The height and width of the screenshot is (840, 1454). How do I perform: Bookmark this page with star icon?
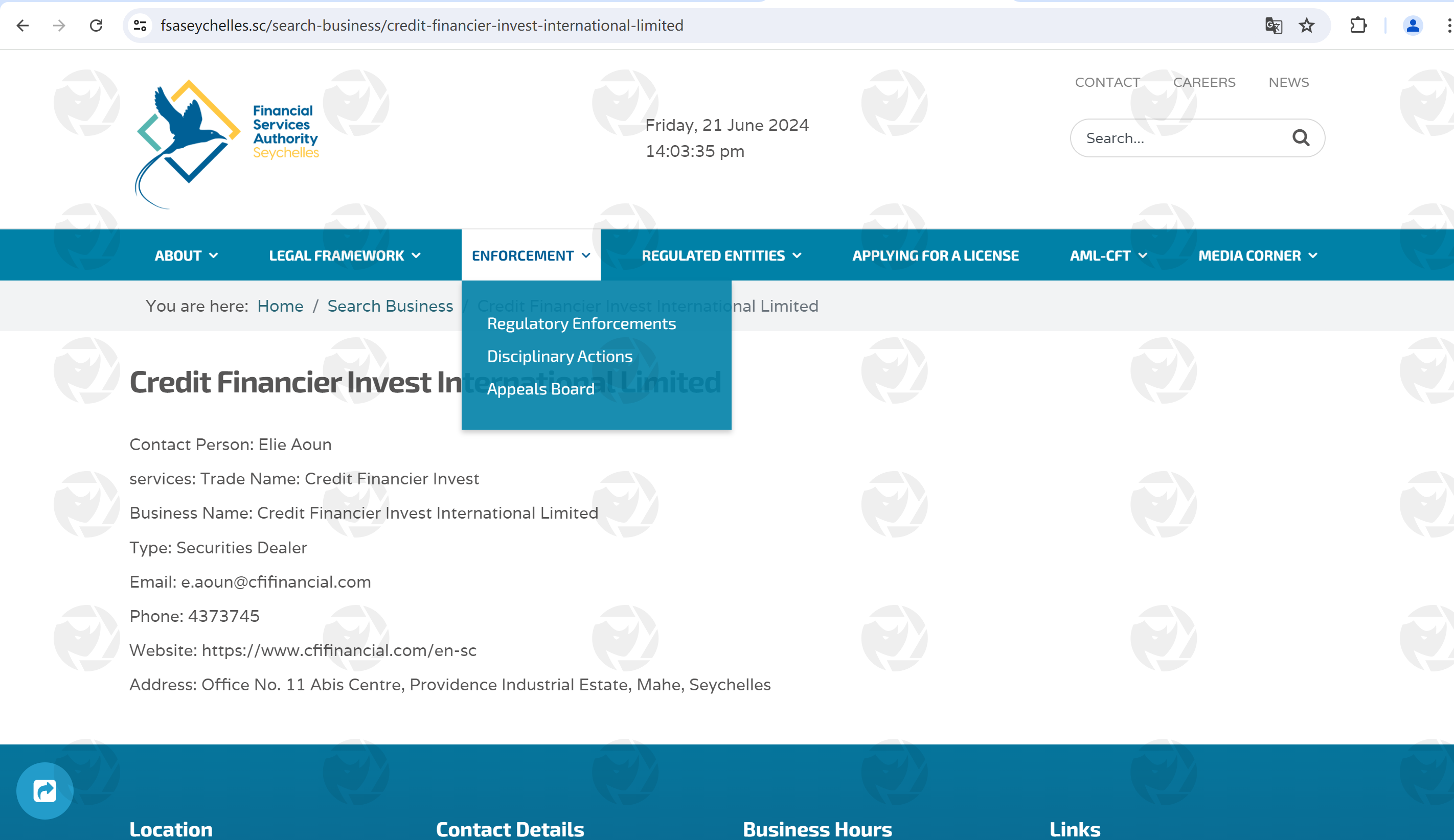1306,26
